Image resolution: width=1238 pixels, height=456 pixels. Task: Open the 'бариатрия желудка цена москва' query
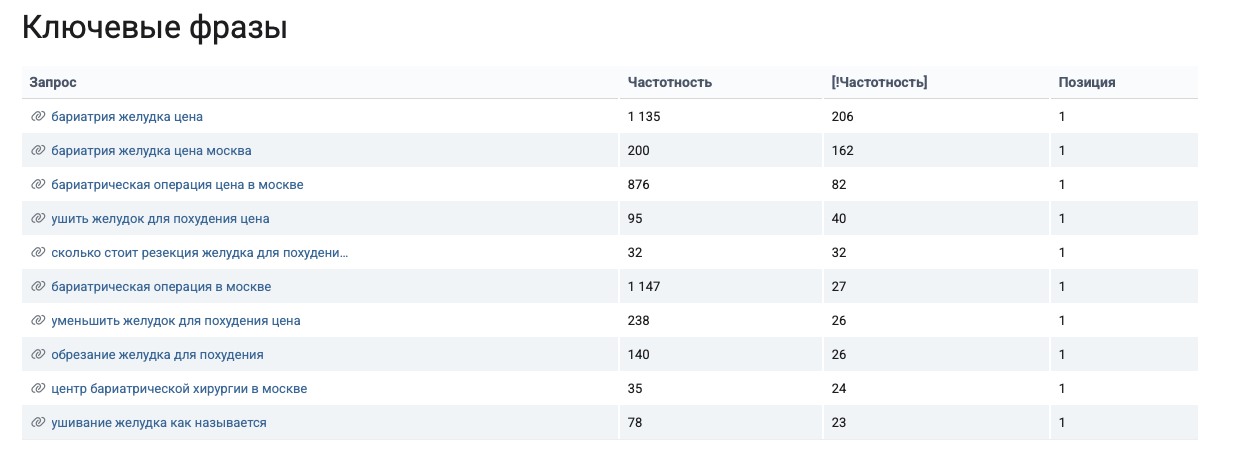point(151,151)
